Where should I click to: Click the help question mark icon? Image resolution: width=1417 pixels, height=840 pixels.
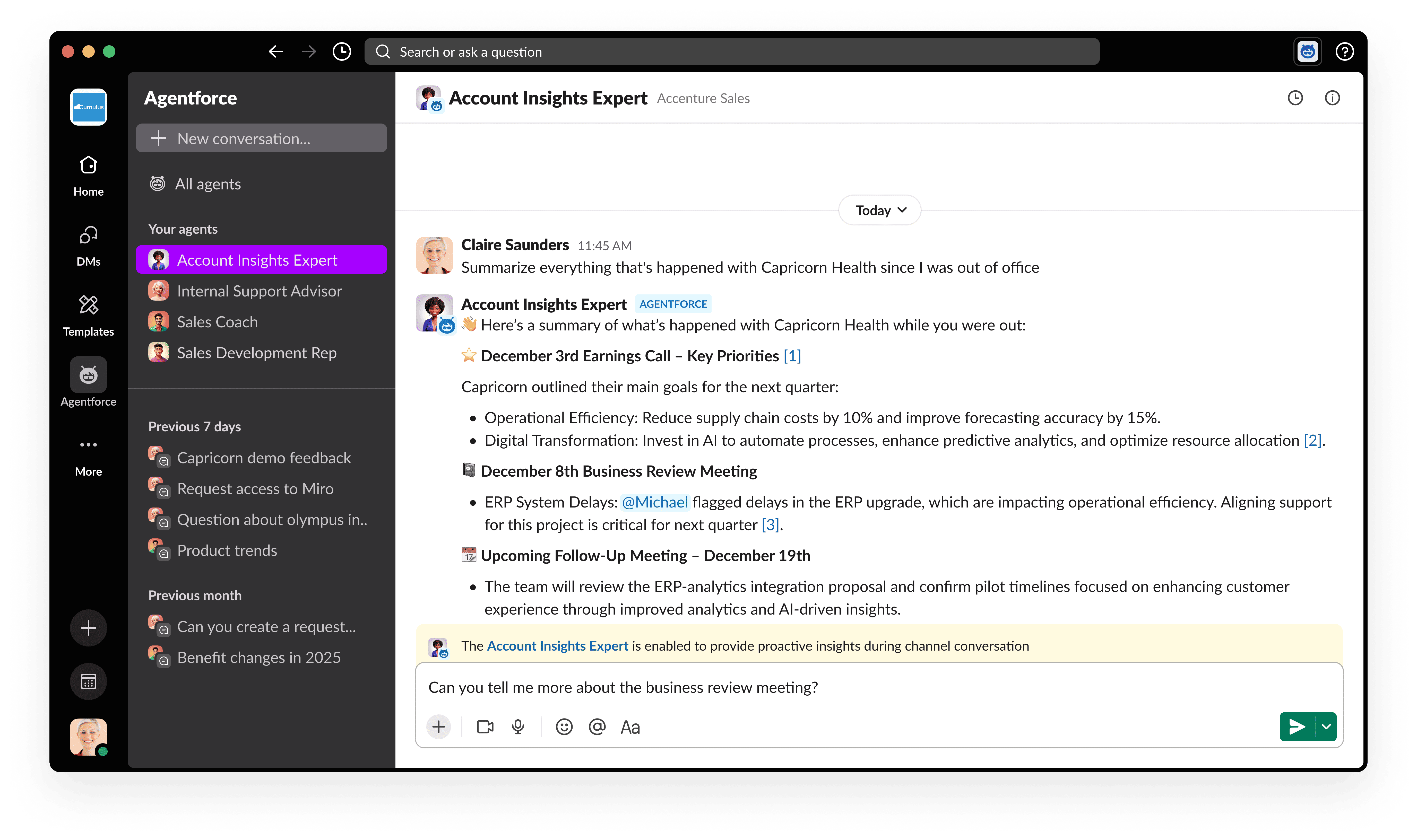tap(1345, 52)
